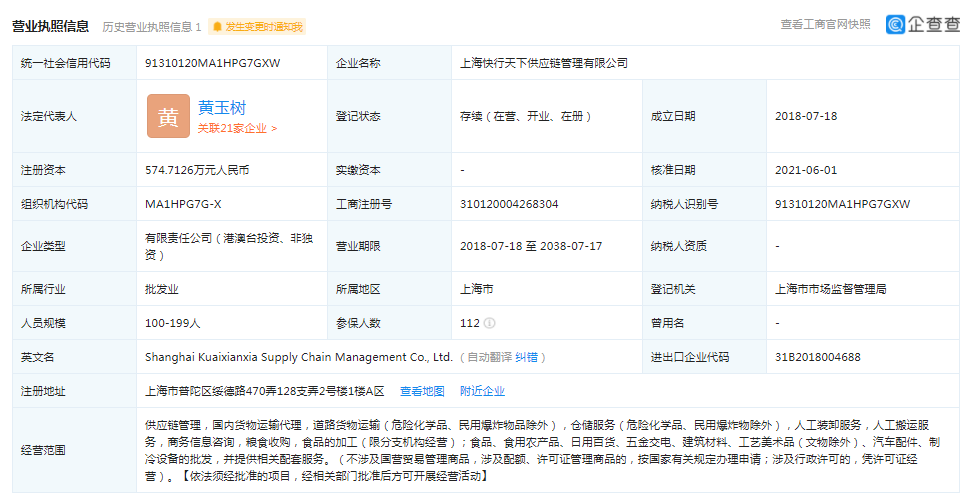Click establishment date 2018-07-18
This screenshot has width=971, height=496.
(x=806, y=116)
